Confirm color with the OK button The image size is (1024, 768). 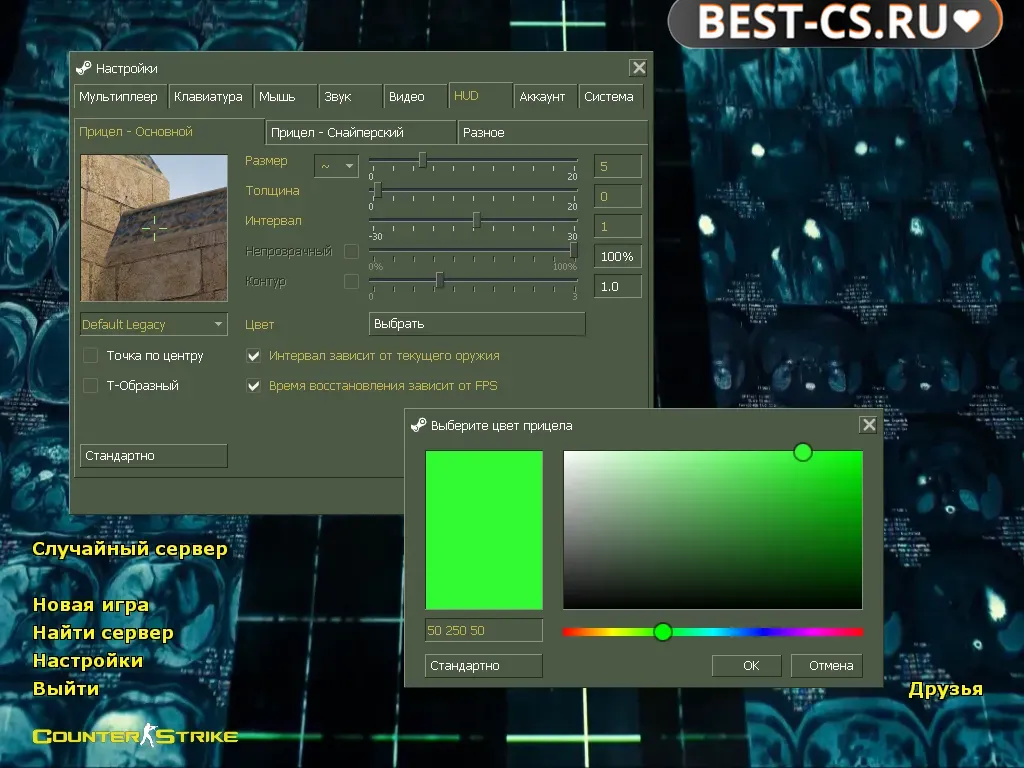point(746,665)
